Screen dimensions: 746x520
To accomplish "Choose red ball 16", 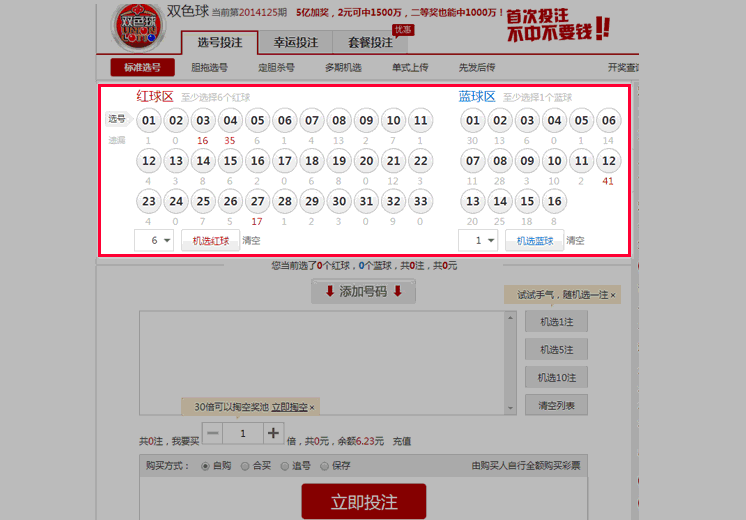I will [257, 161].
